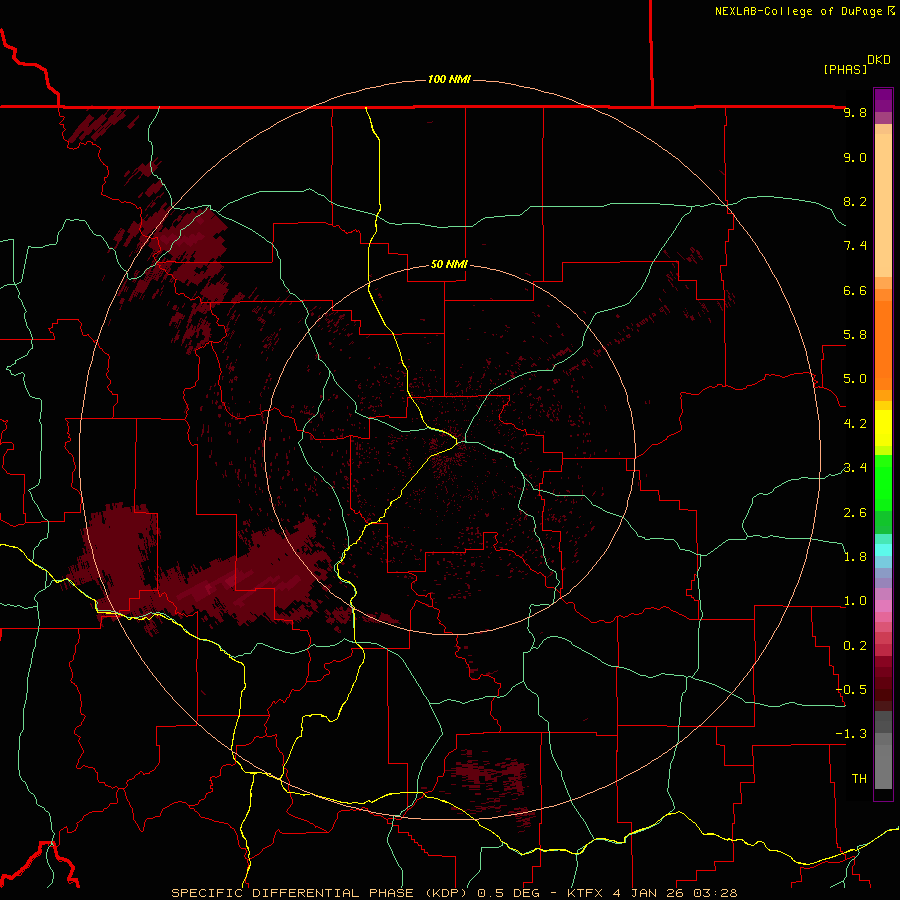The image size is (900, 900).
Task: Click the 5.0 value on the scale
Action: (855, 379)
